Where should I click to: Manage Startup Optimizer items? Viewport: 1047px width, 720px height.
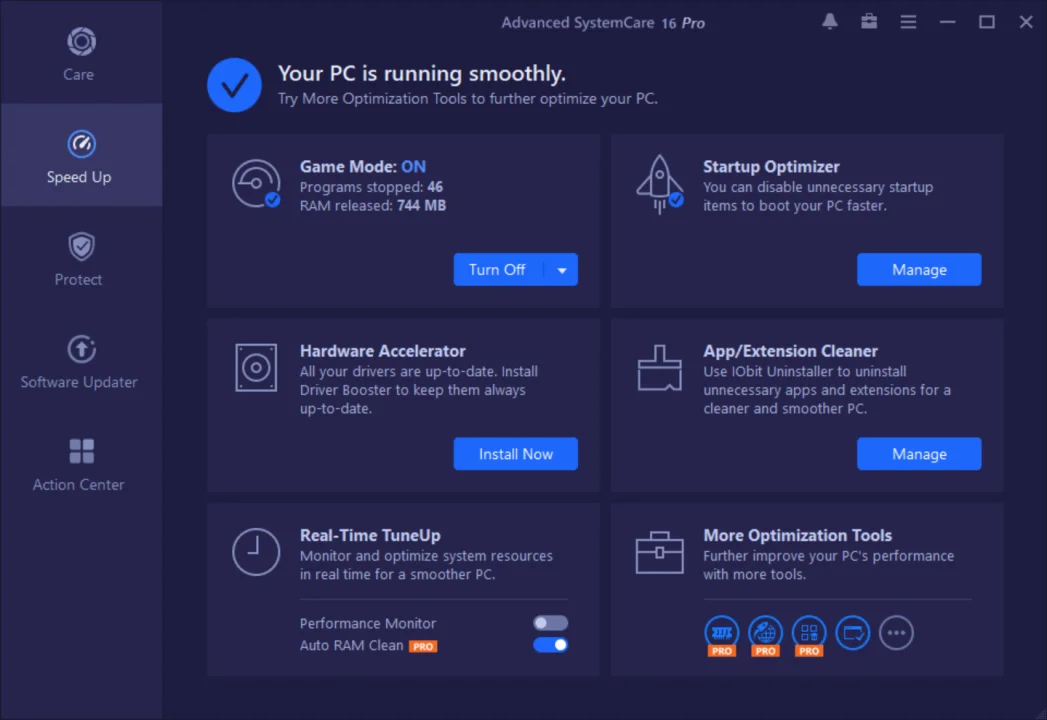click(919, 269)
